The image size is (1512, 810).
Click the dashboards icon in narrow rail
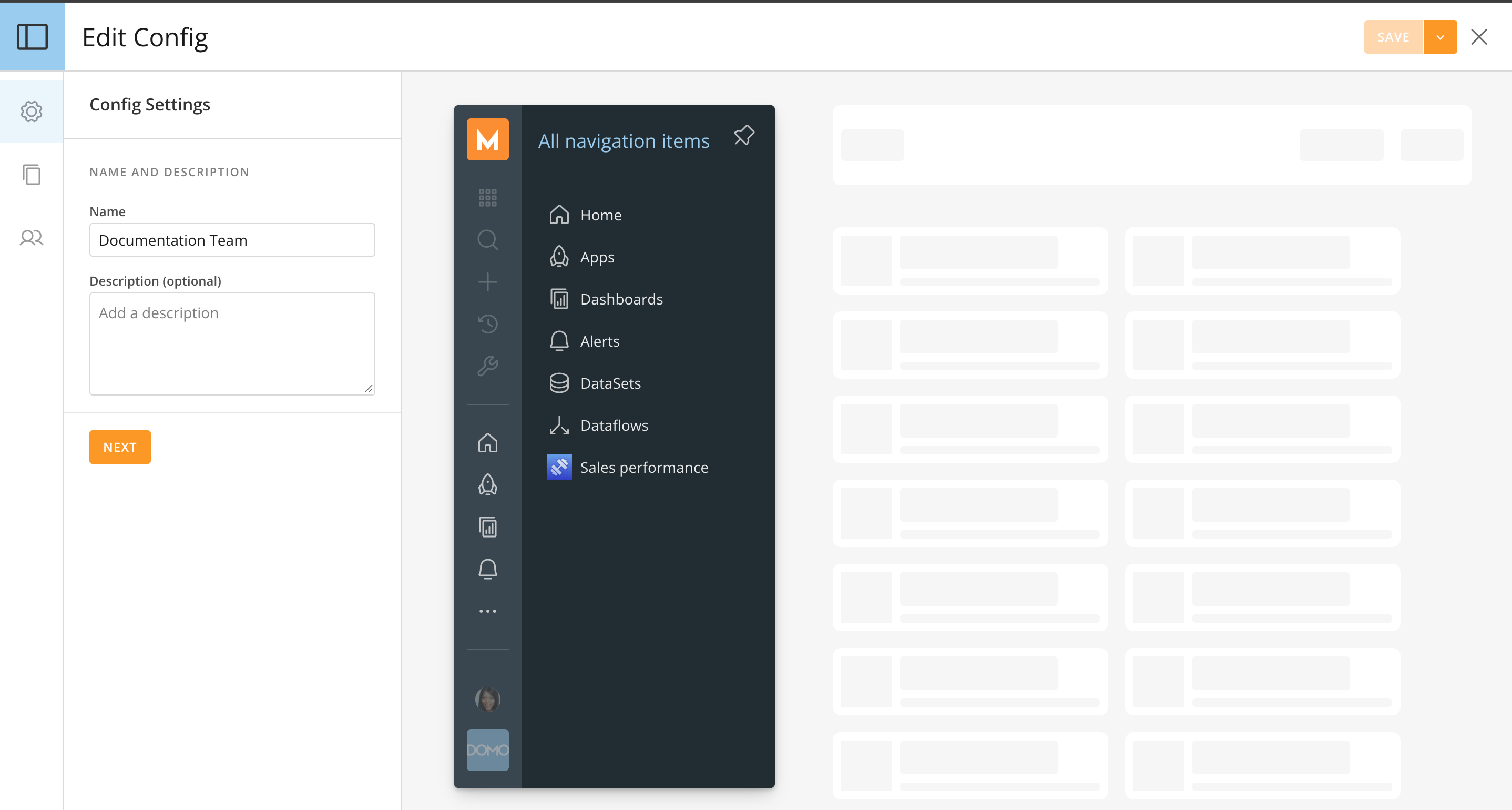tap(487, 527)
